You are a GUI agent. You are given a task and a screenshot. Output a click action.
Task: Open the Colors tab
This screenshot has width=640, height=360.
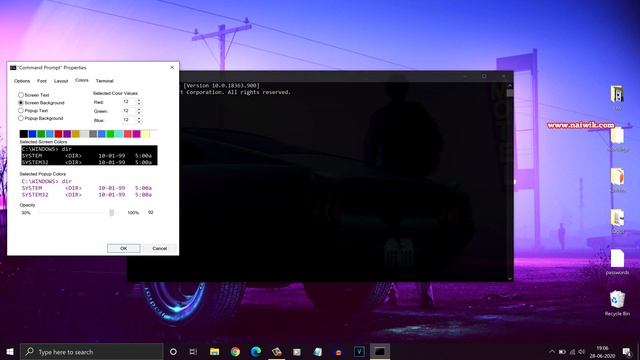tap(82, 80)
